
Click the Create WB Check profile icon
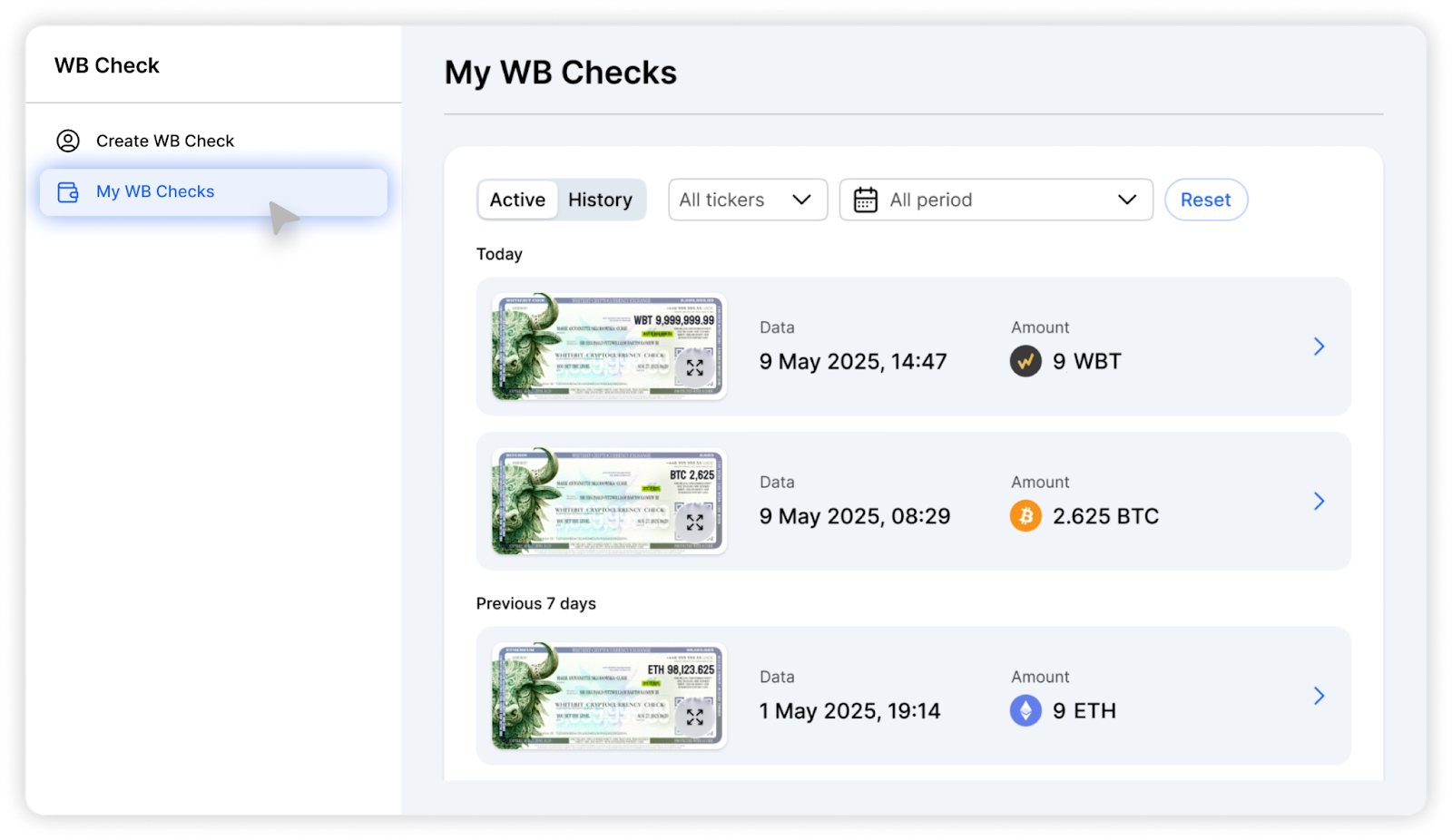coord(68,141)
